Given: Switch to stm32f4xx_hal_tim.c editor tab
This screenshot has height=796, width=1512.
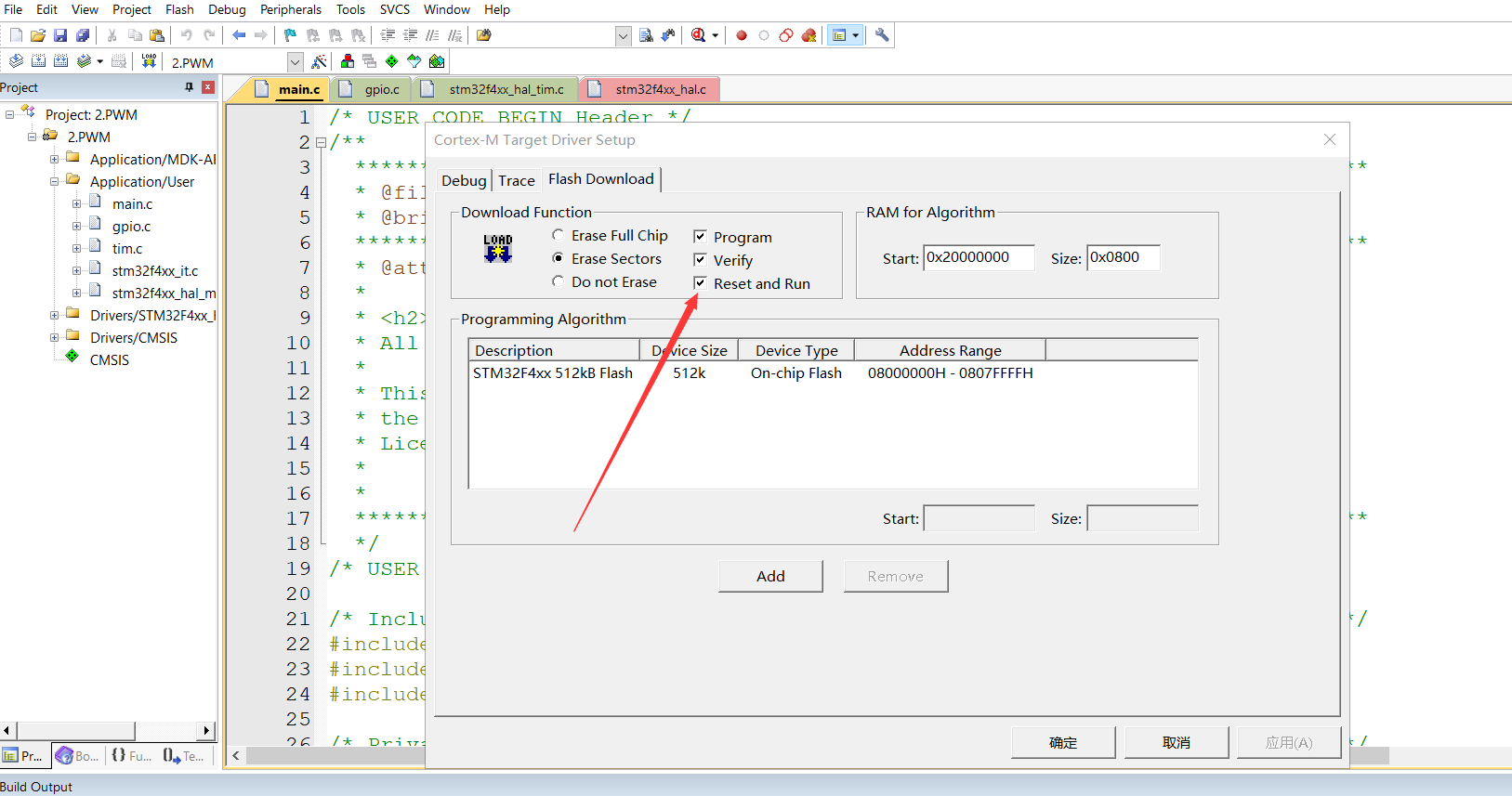Looking at the screenshot, I should [x=495, y=89].
